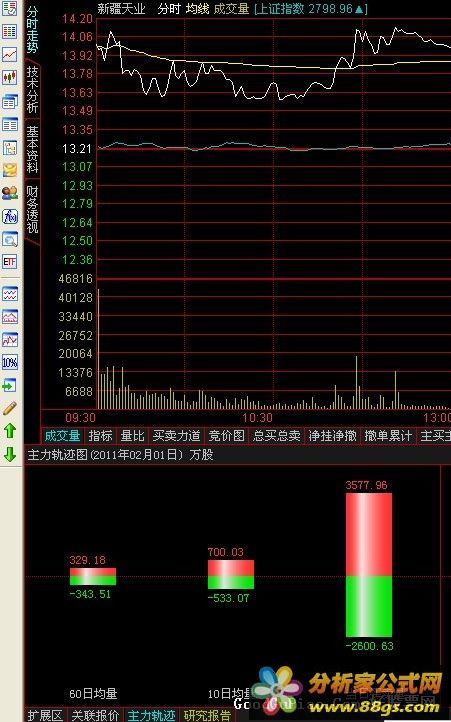Click the 10% icon in the sidebar
Viewport: 451px width, 722px height.
point(10,362)
